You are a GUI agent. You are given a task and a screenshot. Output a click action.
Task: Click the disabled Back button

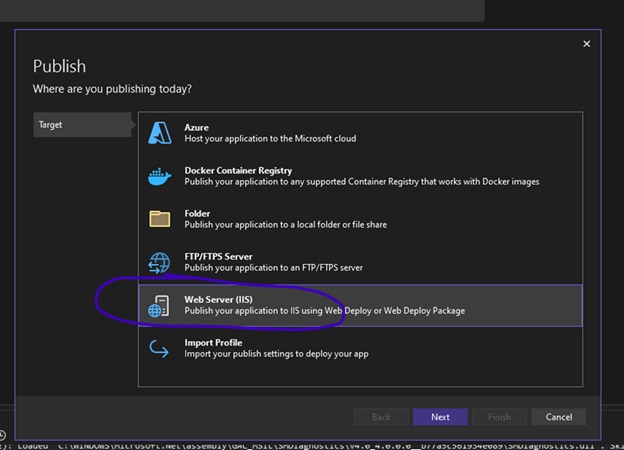pyautogui.click(x=381, y=417)
